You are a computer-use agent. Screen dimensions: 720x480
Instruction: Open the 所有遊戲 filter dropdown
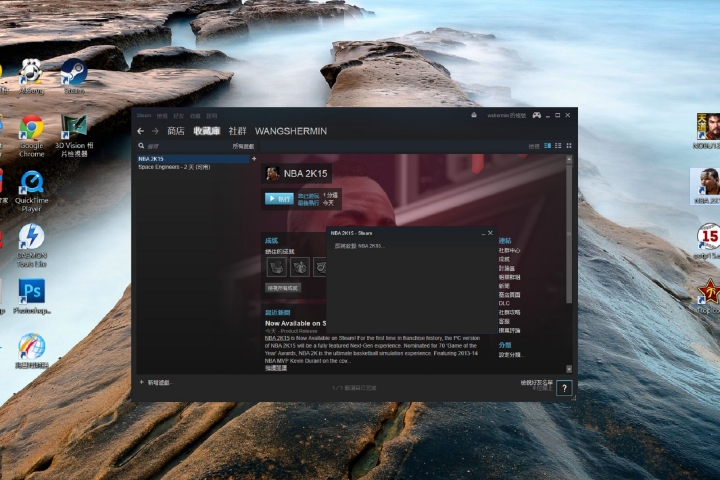[x=243, y=146]
